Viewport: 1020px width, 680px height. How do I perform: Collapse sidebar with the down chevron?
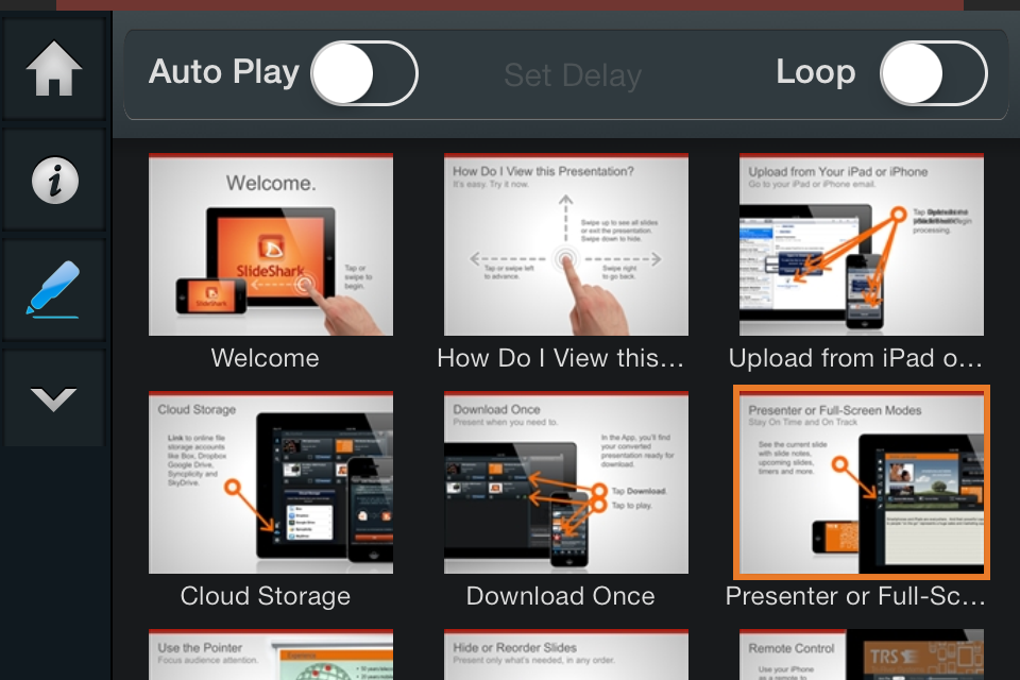point(53,398)
